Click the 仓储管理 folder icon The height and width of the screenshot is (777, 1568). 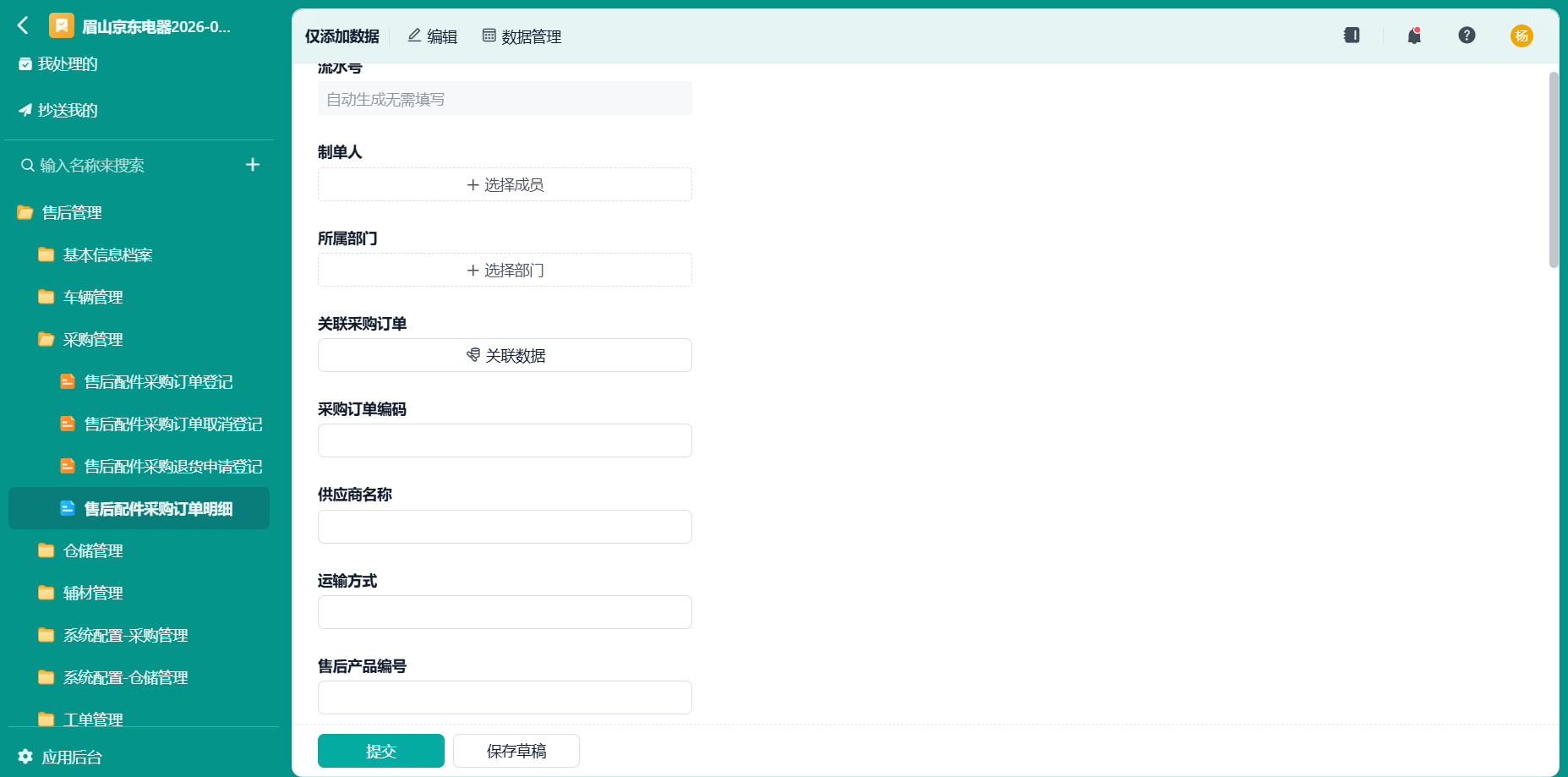click(x=46, y=550)
